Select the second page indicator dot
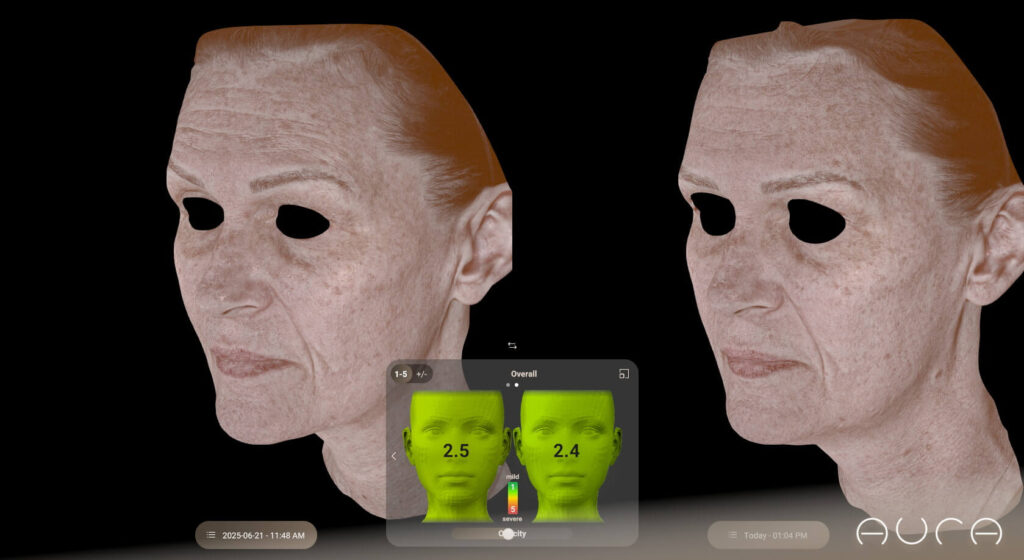This screenshot has height=560, width=1024. coord(517,385)
